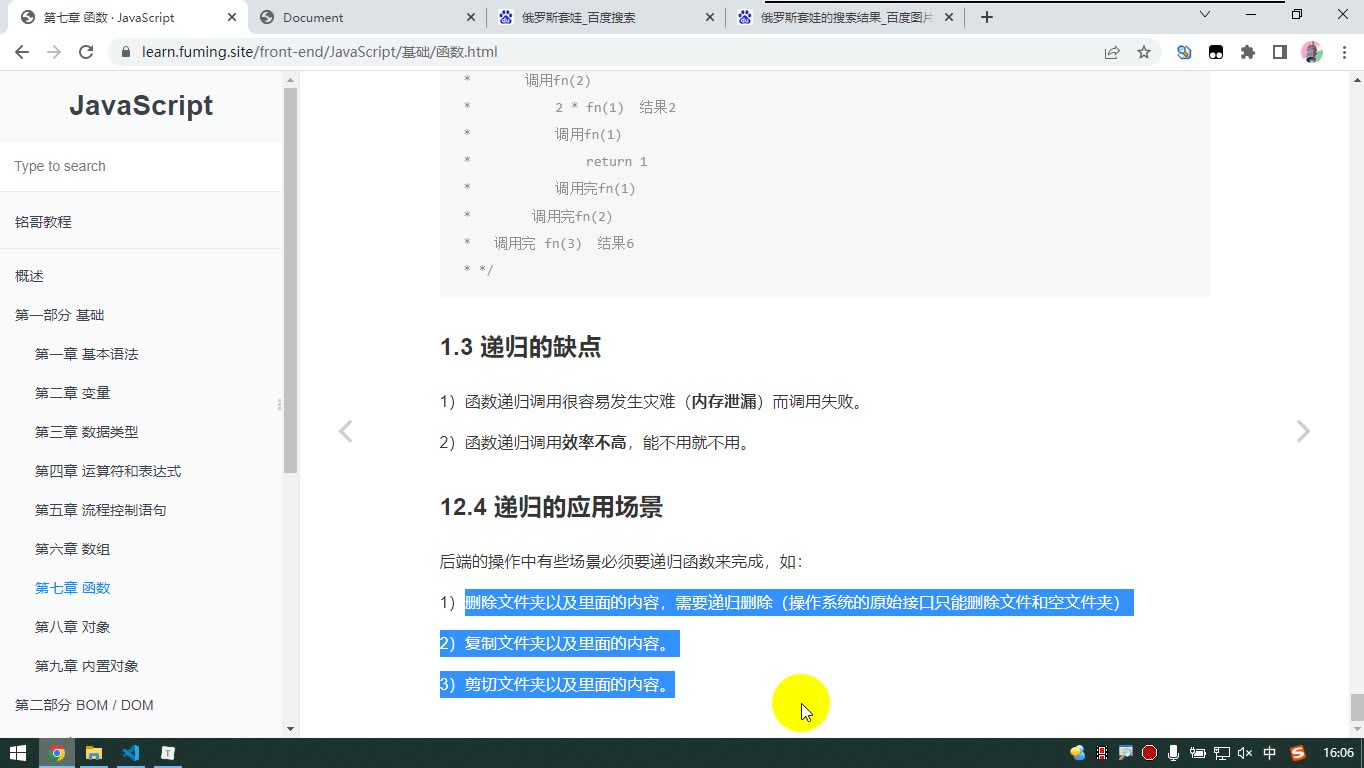1364x768 pixels.
Task: Go back using the browser back arrow
Action: coord(21,52)
